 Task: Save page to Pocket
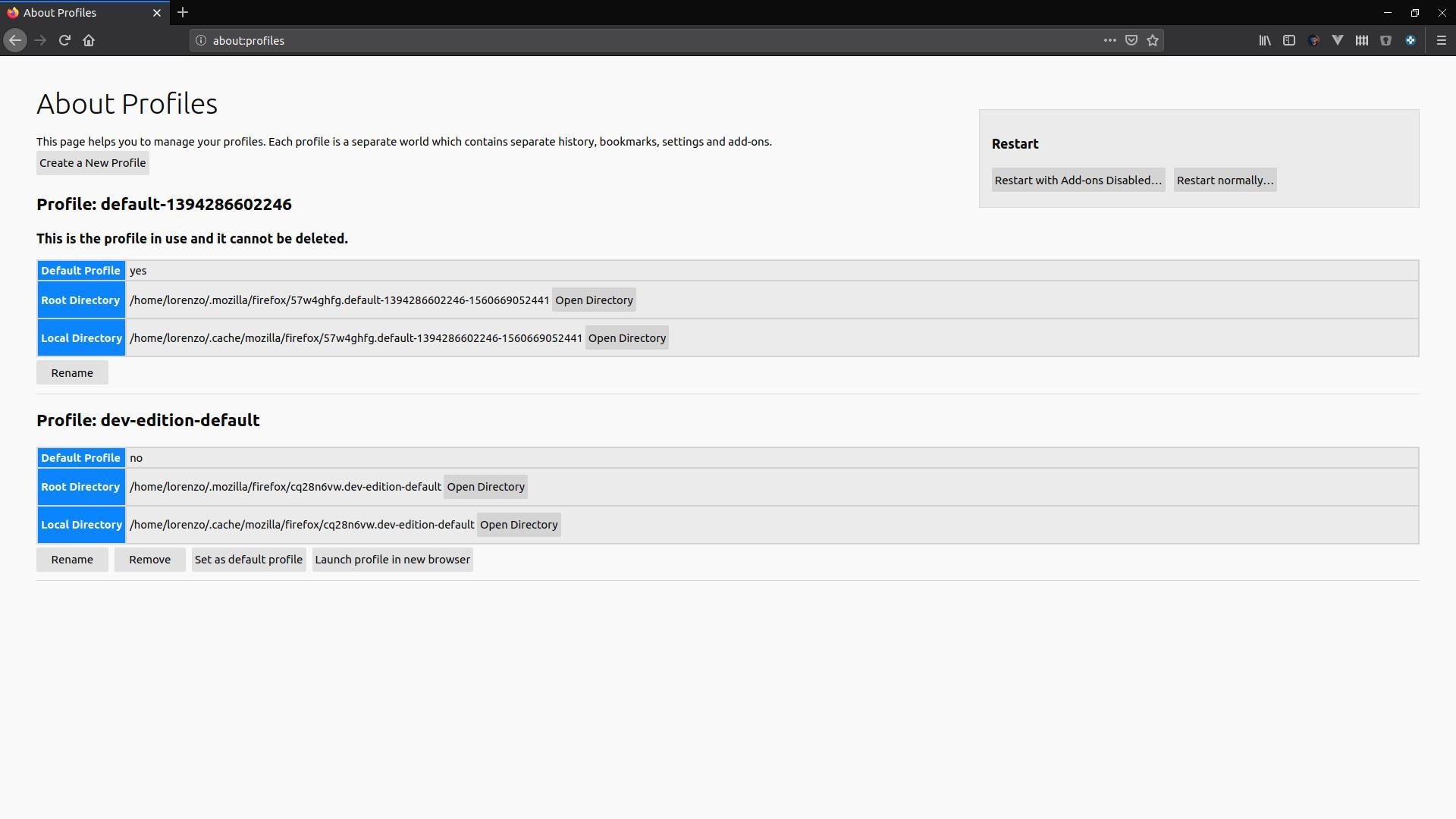(x=1131, y=40)
